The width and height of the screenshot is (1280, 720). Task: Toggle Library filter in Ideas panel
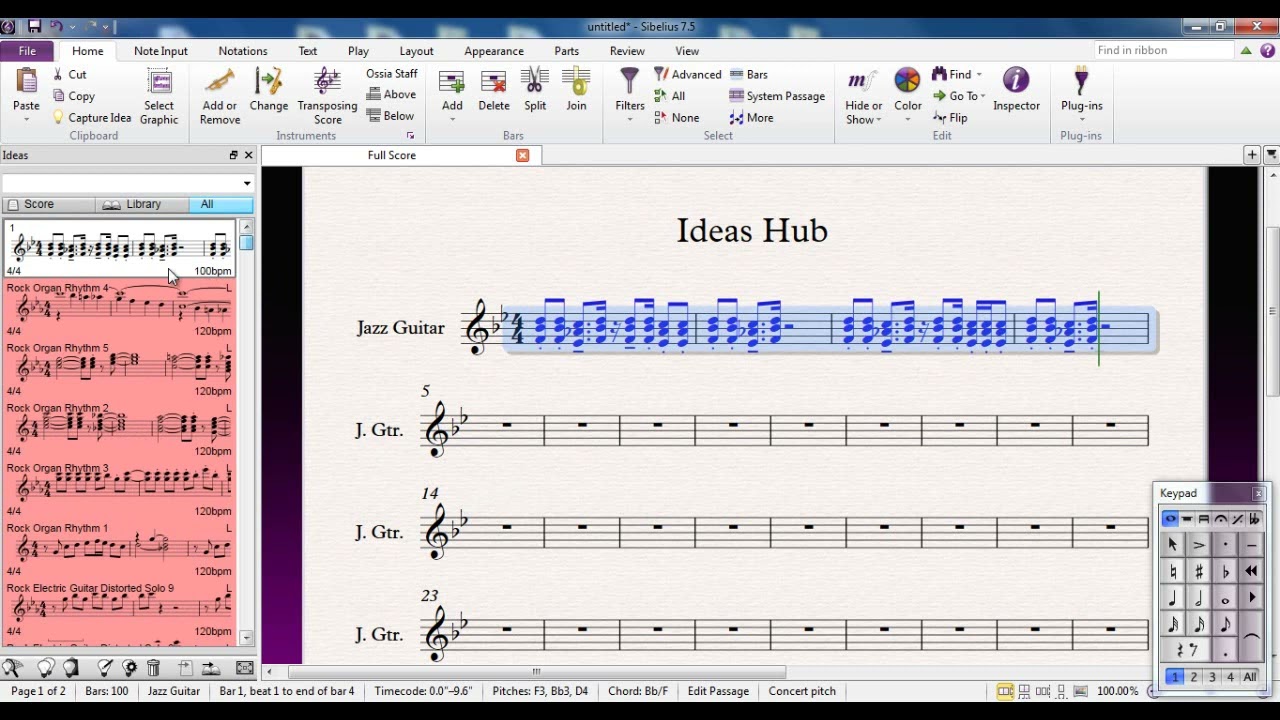(x=142, y=204)
